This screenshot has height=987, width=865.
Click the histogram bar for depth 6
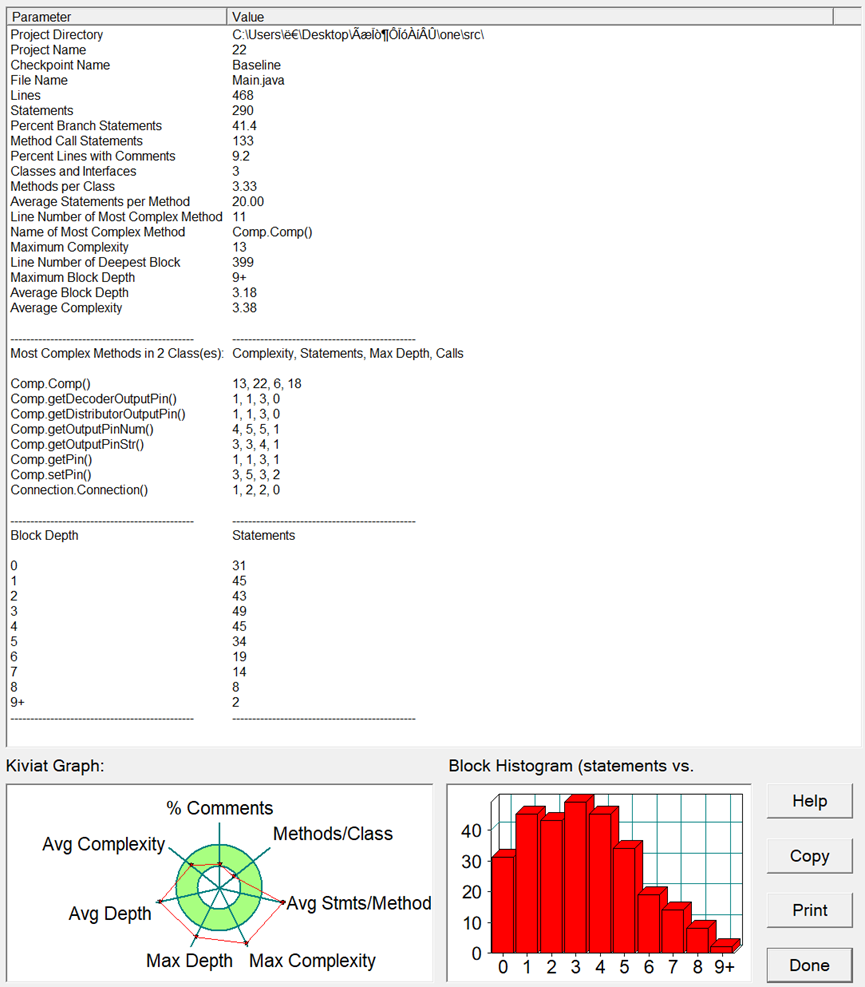tap(649, 922)
